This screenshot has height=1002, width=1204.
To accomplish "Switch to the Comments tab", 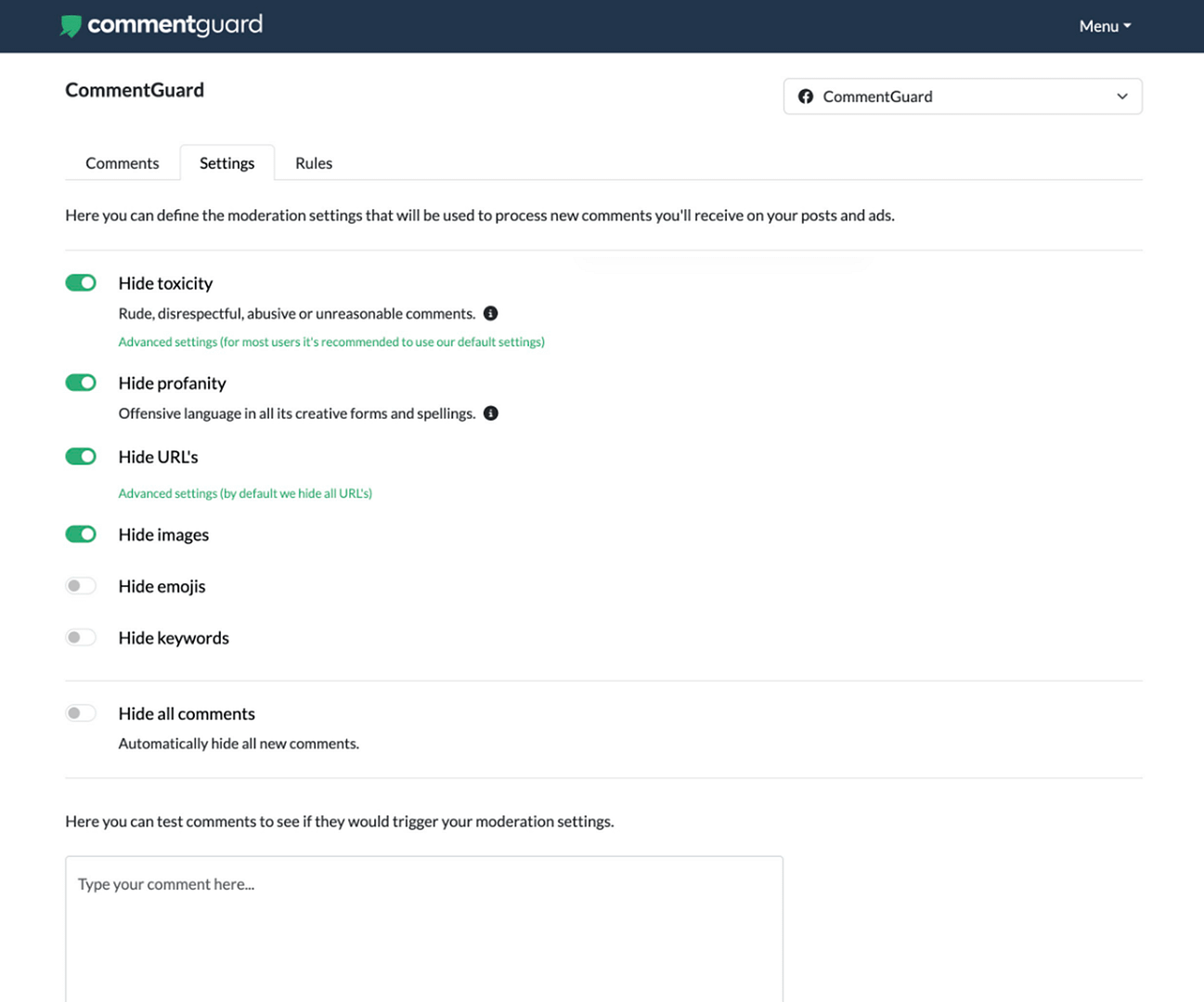I will tap(122, 163).
